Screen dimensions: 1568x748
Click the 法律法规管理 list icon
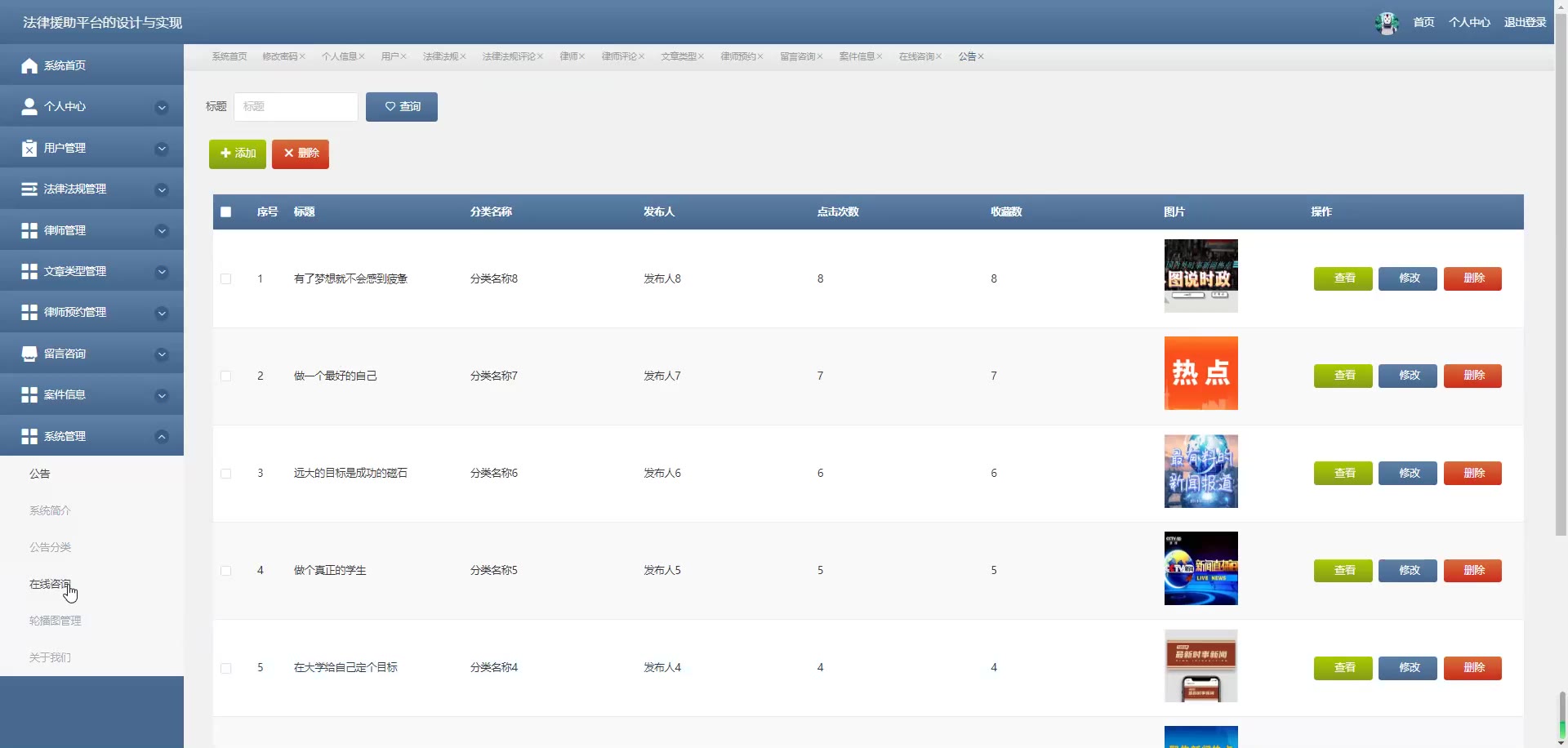[x=29, y=189]
